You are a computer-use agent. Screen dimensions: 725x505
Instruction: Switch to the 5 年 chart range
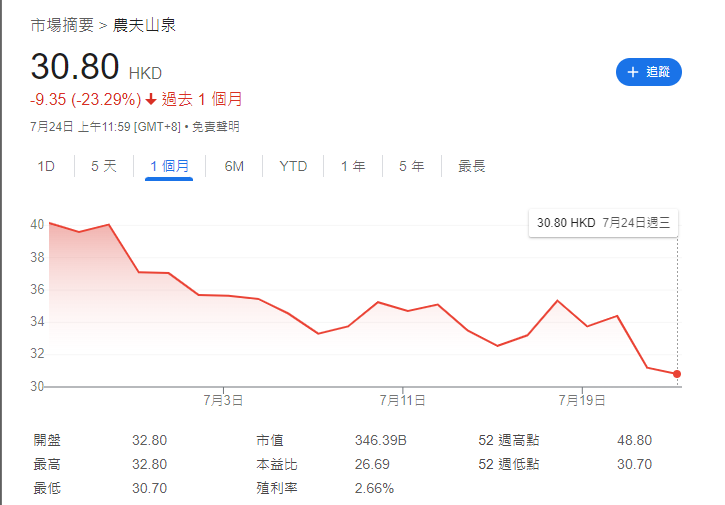pyautogui.click(x=411, y=166)
